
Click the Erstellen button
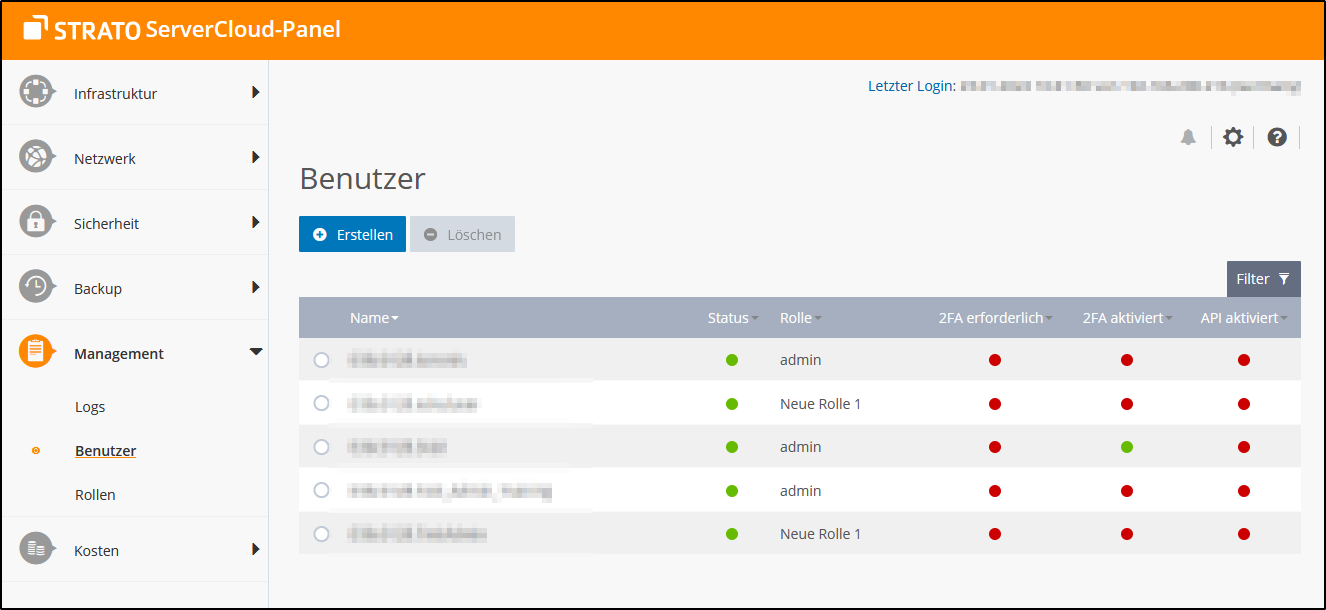[352, 234]
